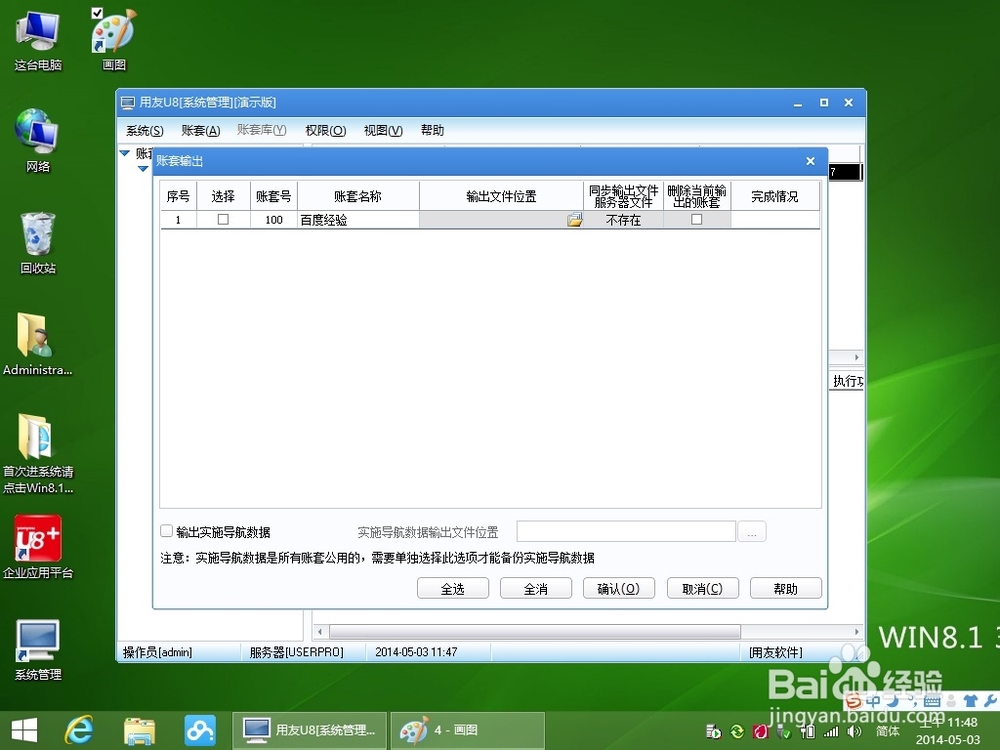1000x750 pixels.
Task: Click the 确认(O) button
Action: pos(619,589)
